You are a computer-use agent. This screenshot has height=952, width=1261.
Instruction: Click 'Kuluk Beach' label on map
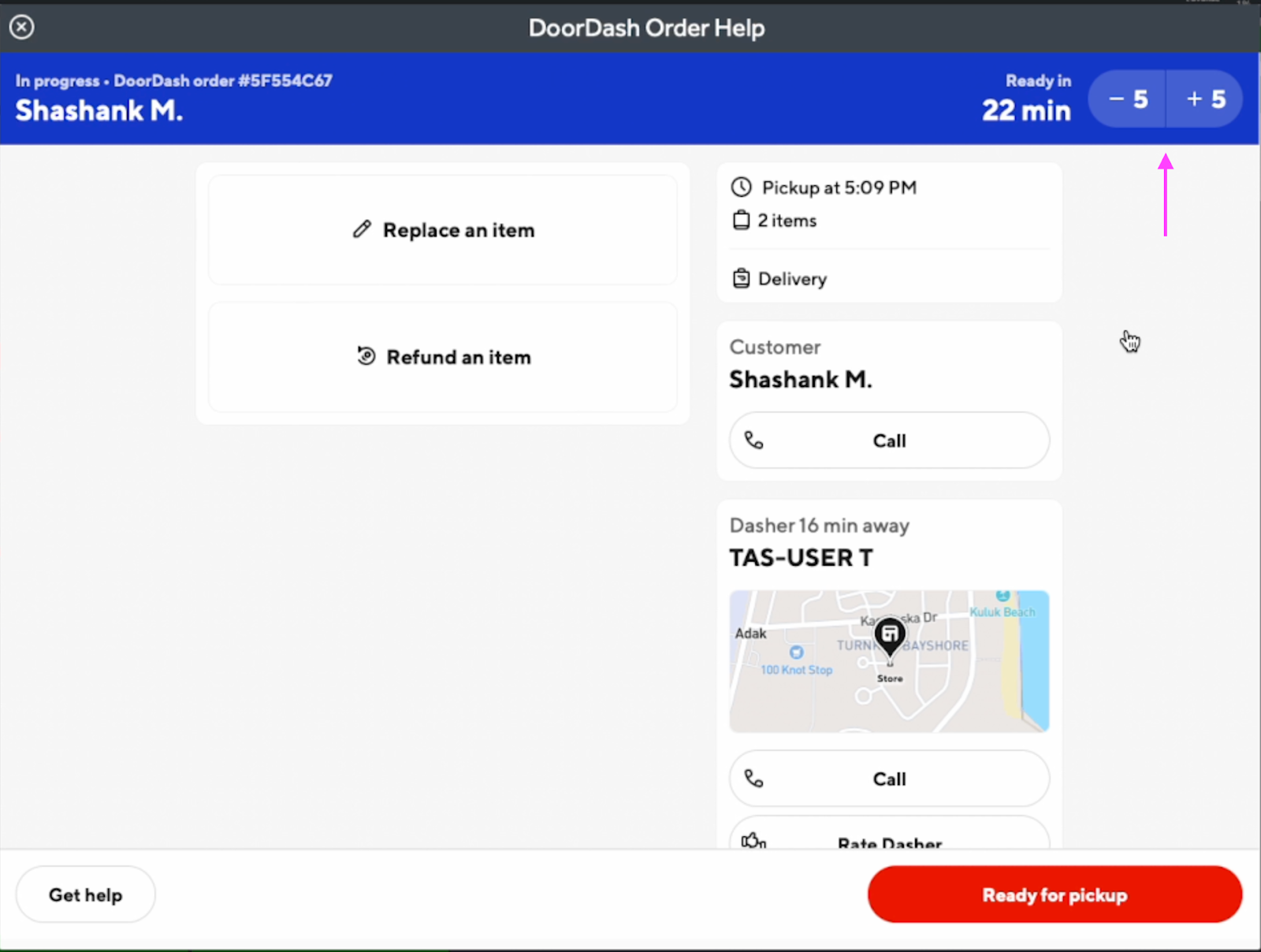click(1002, 612)
